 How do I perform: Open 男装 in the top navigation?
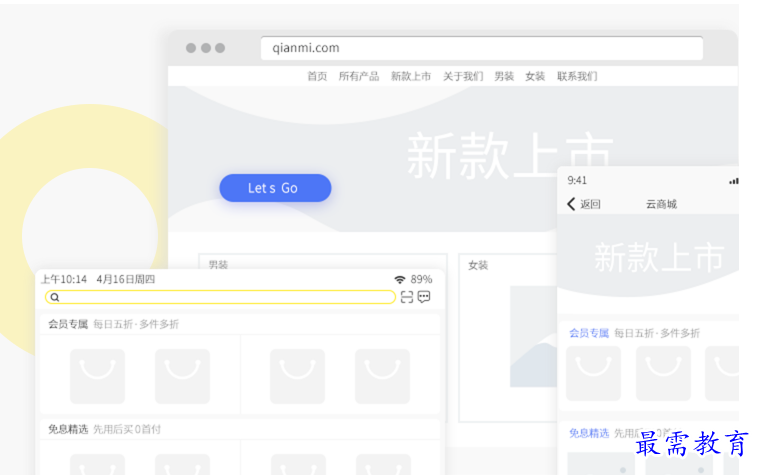504,76
